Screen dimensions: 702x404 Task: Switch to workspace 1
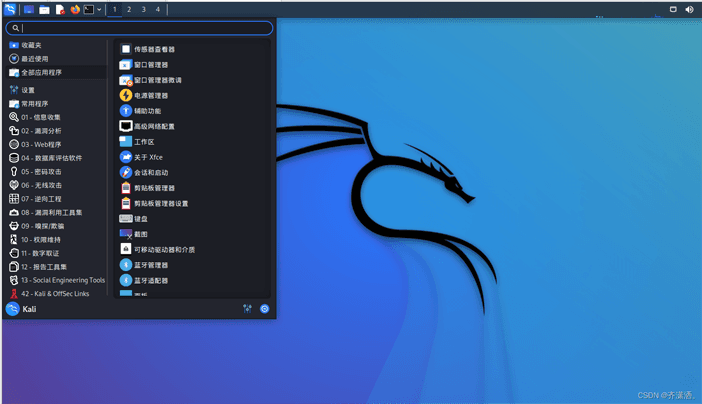coord(115,9)
